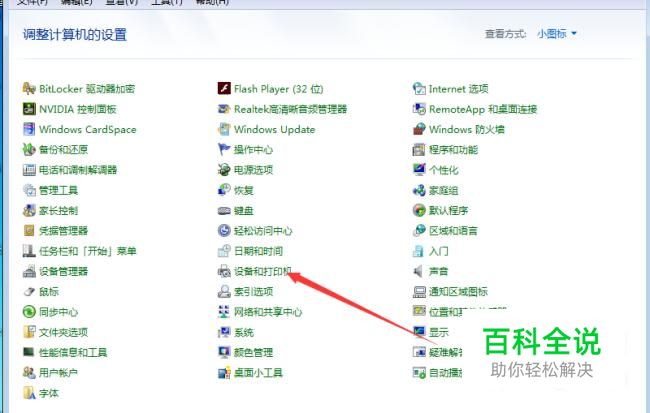Screen dimensions: 650x413
Task: Open 文件夹选项 link
Action: [63, 332]
